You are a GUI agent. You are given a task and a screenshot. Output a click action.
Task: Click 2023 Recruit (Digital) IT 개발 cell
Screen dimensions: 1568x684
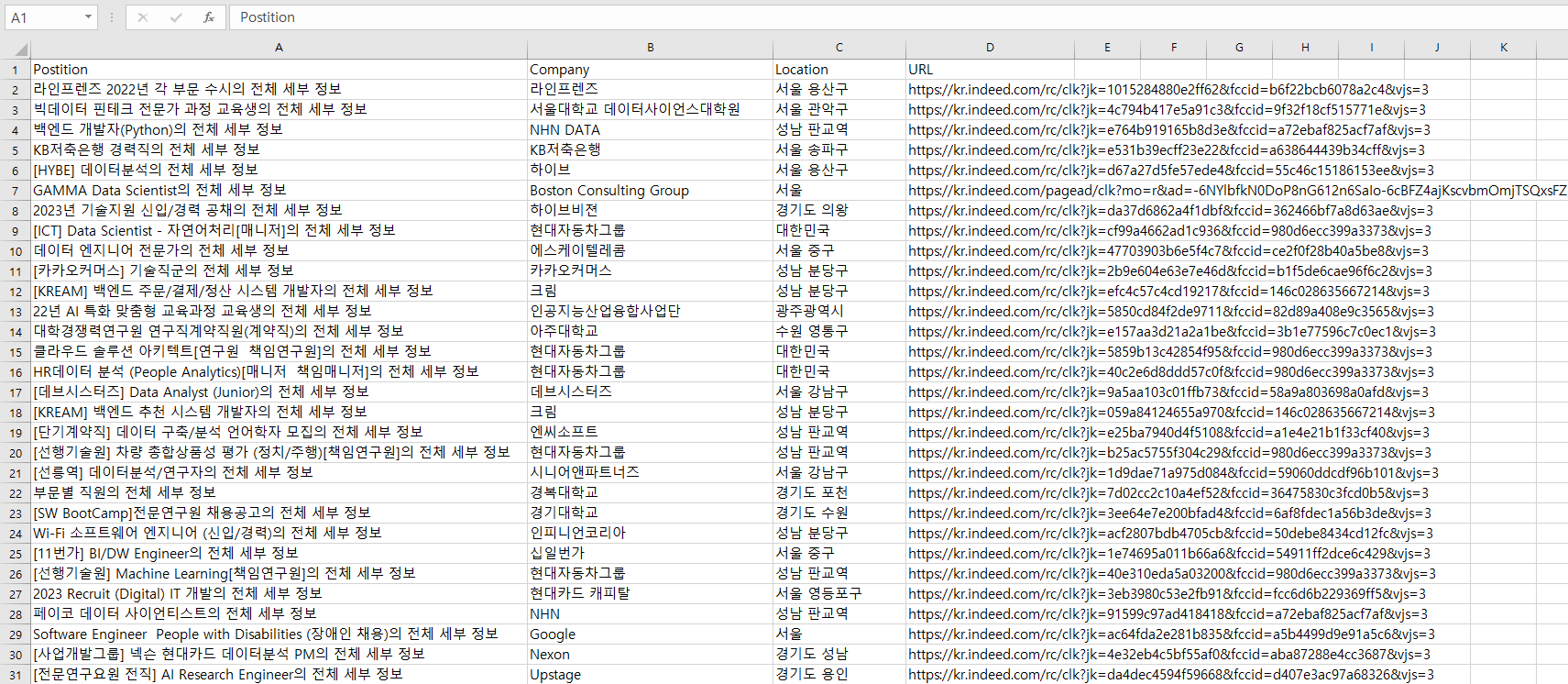pos(279,594)
